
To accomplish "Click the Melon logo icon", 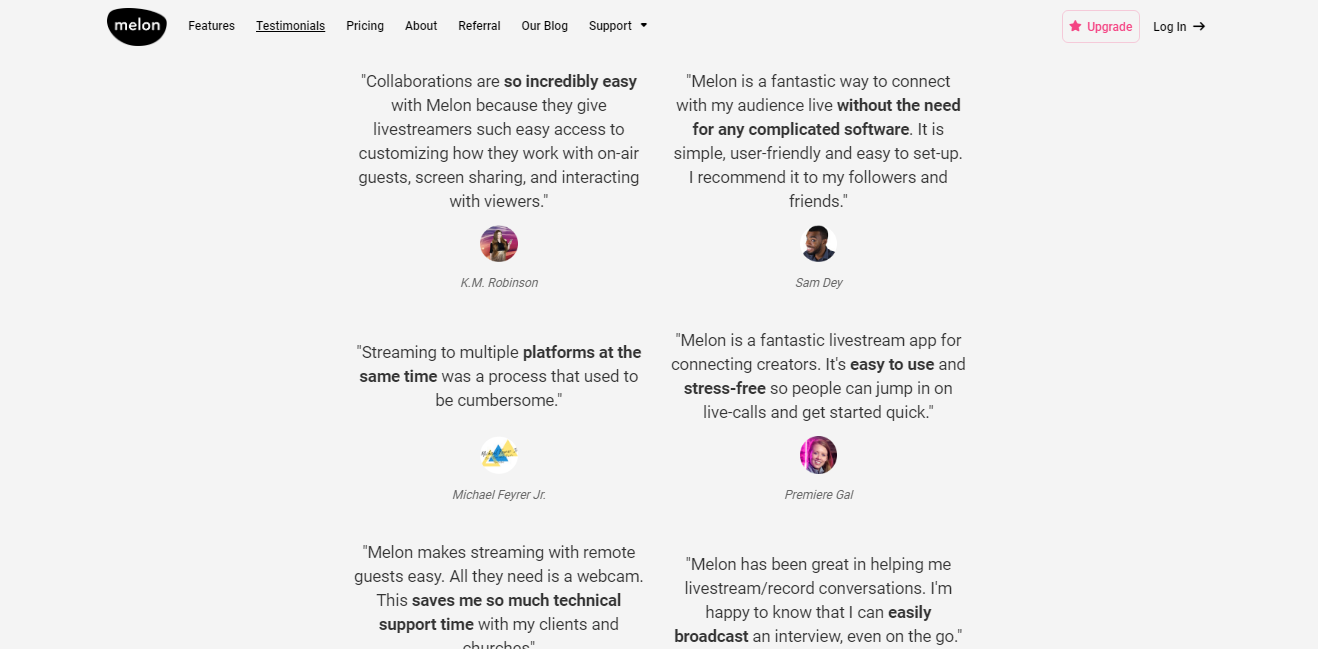I will point(137,26).
